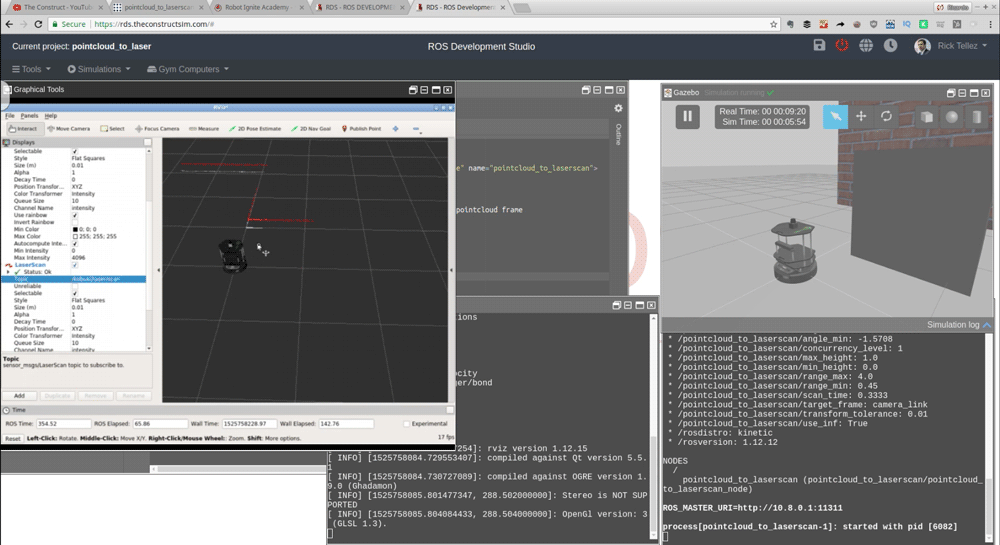
Task: Reload the browser page
Action: tap(38, 24)
